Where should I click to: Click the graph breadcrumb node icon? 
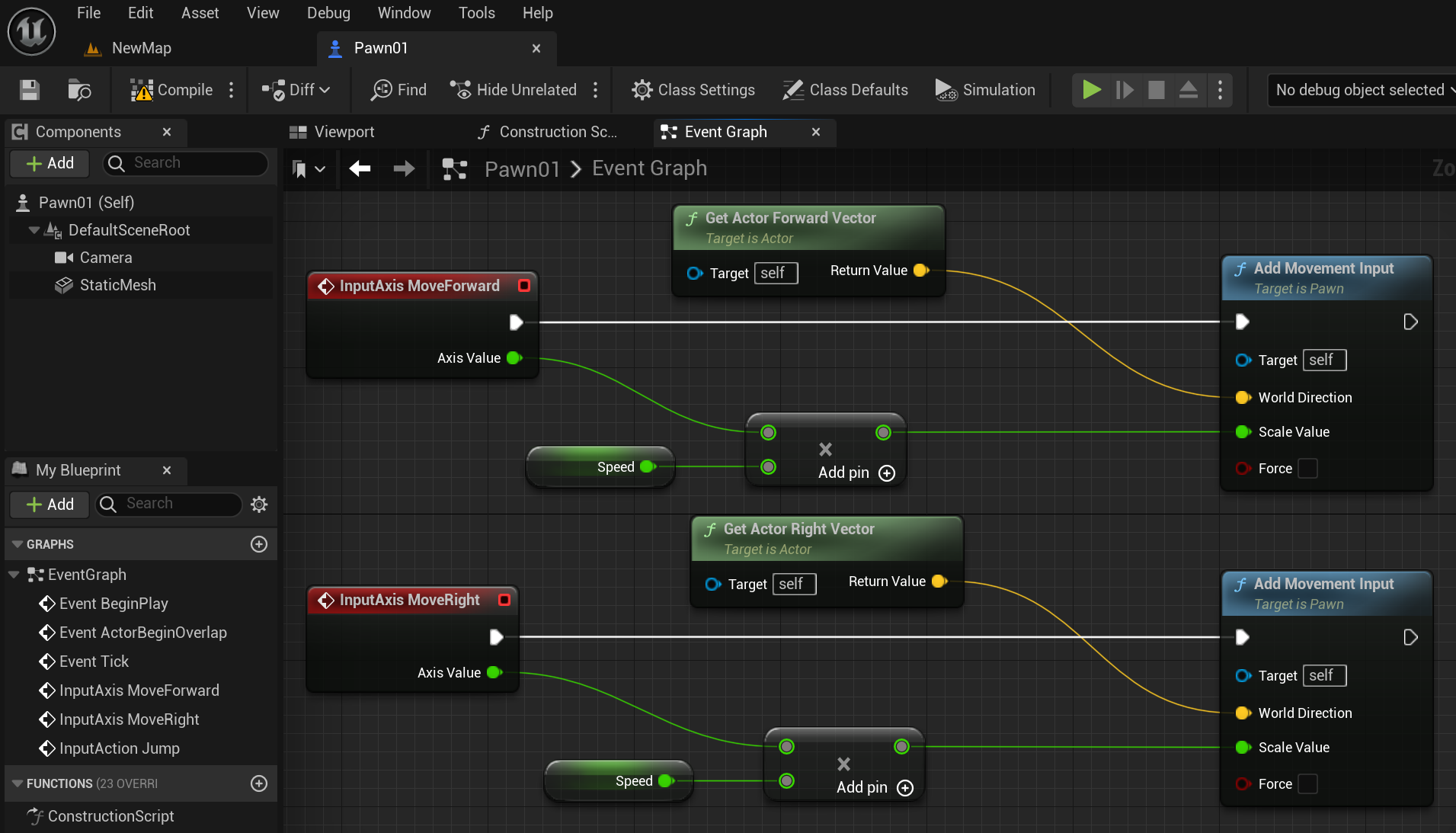[x=455, y=168]
